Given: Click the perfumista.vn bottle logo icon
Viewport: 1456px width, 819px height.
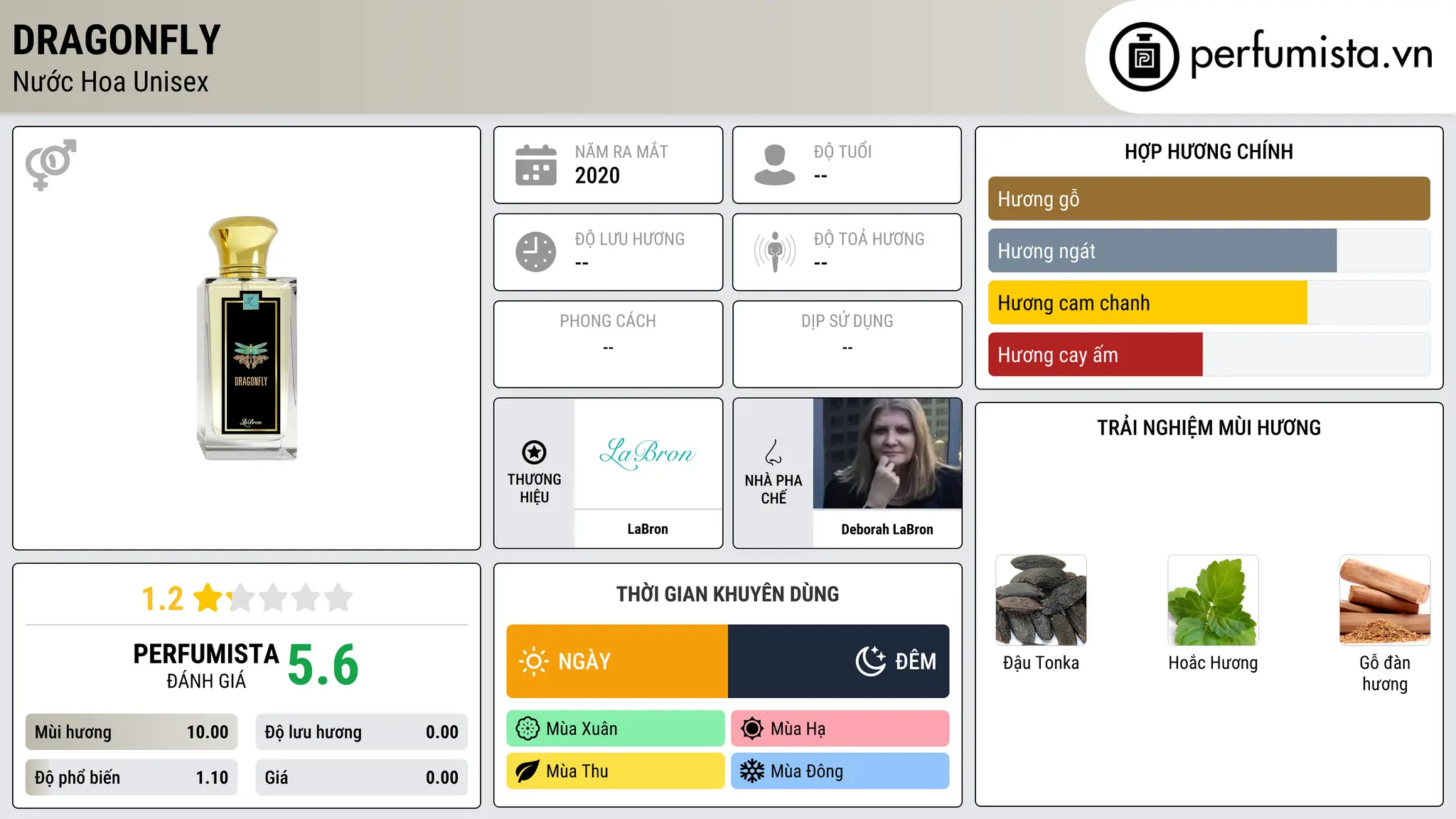Looking at the screenshot, I should click(1144, 57).
